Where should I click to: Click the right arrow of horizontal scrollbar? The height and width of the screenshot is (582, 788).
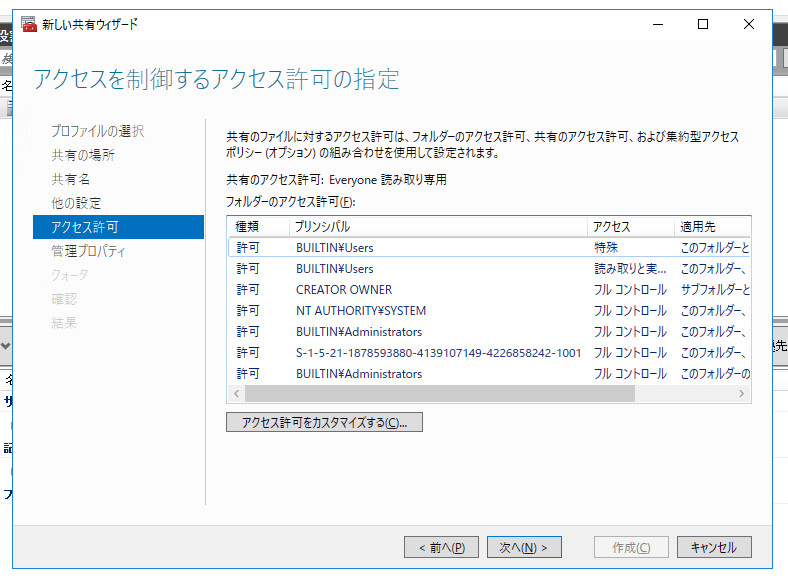tap(742, 394)
